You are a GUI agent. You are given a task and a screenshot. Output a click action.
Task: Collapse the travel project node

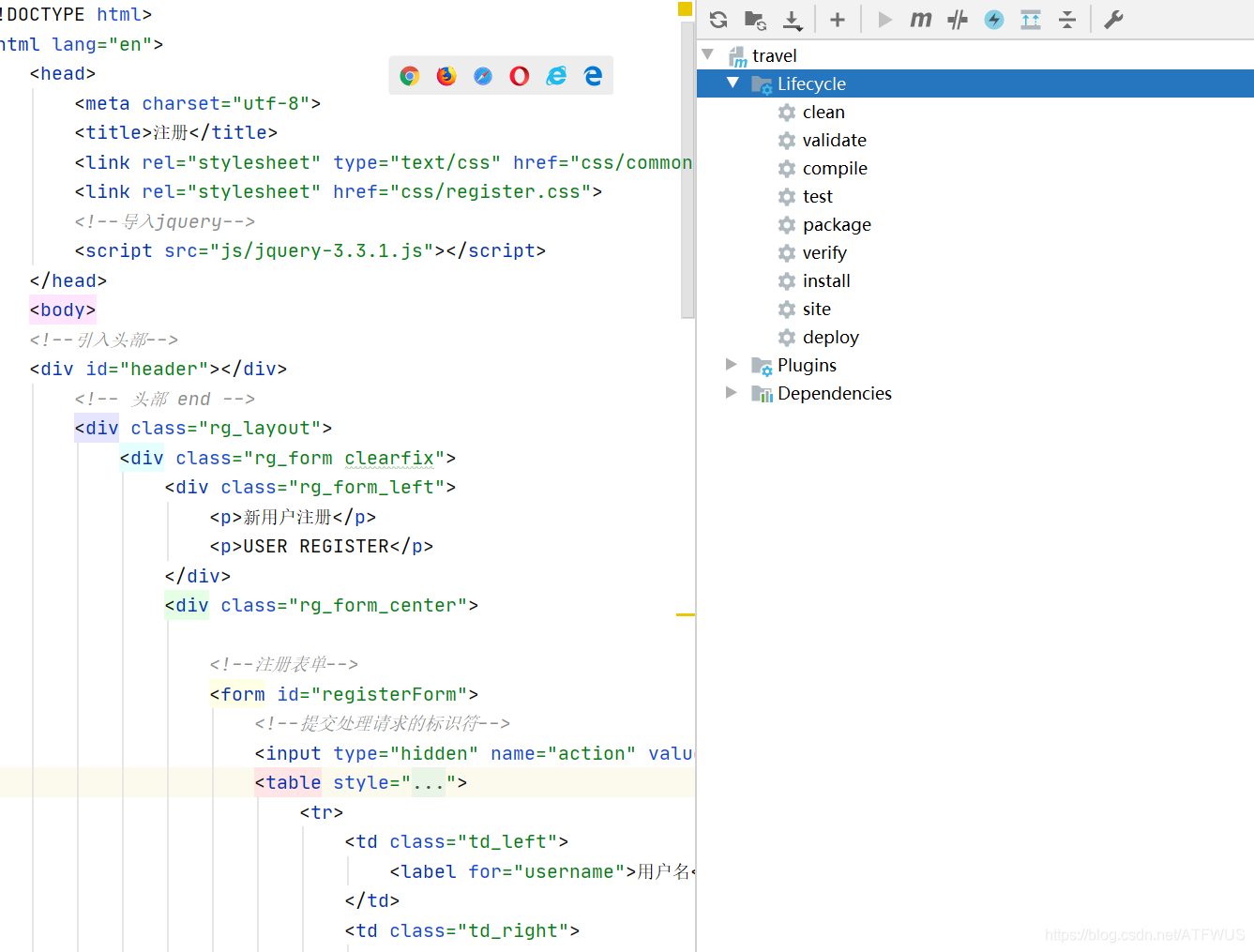coord(708,54)
